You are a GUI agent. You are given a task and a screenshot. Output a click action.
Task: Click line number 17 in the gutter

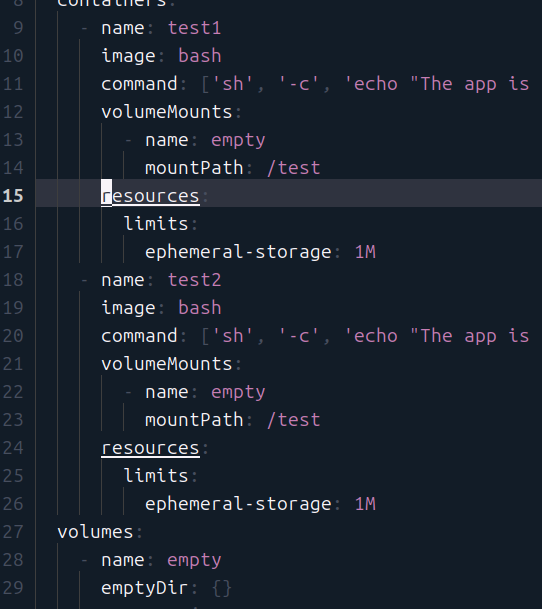tap(13, 252)
